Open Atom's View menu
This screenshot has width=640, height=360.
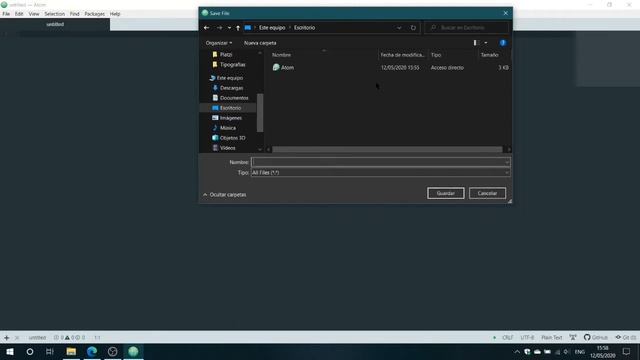click(x=34, y=14)
